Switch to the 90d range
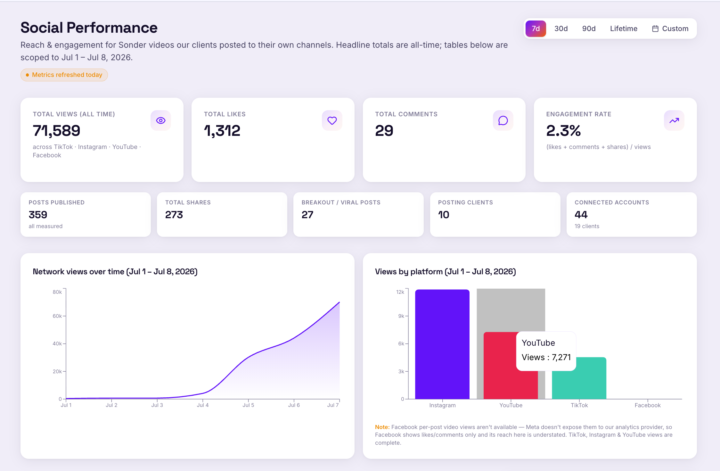This screenshot has height=471, width=720. coord(589,28)
